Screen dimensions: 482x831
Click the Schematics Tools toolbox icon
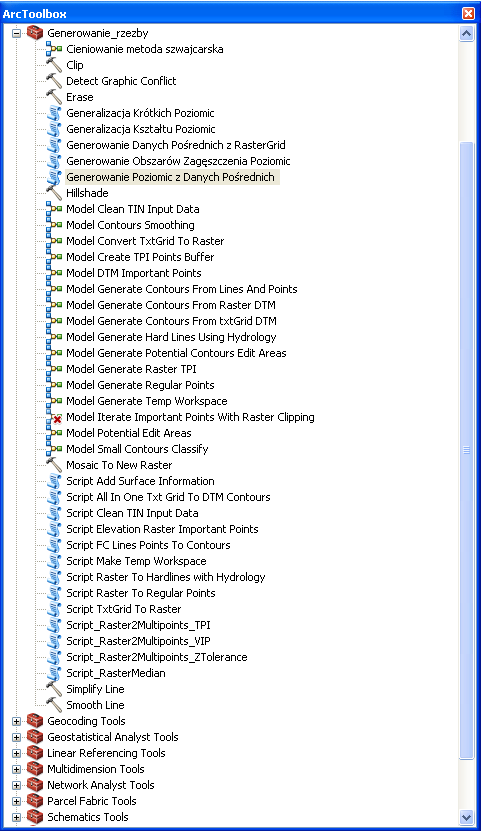34,817
